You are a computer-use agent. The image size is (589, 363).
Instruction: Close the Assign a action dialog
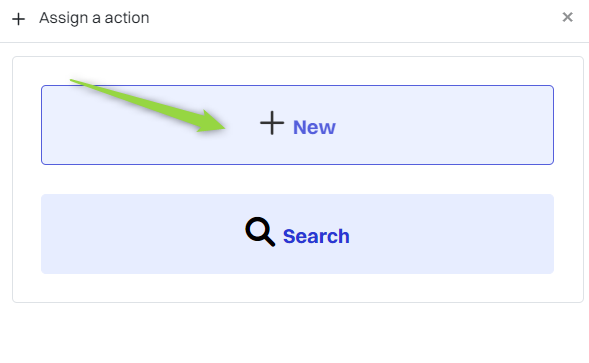coord(567,17)
